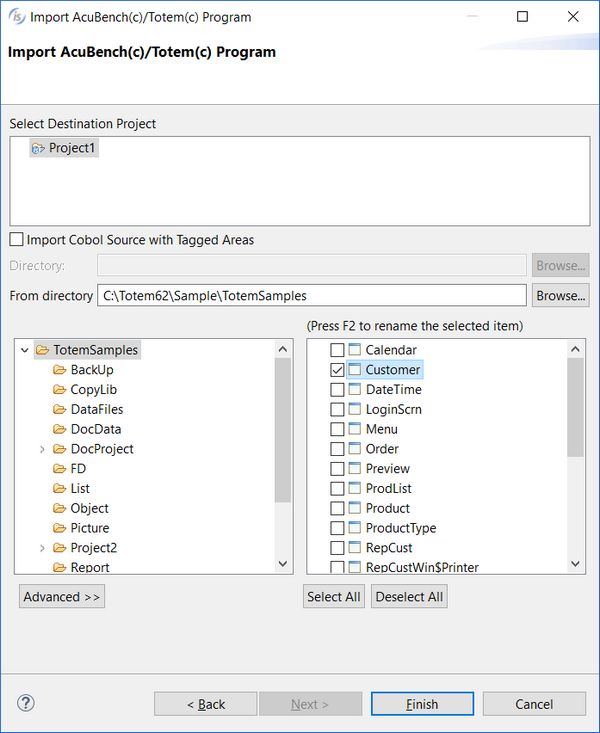
Task: Click the DocData folder icon
Action: [x=59, y=429]
